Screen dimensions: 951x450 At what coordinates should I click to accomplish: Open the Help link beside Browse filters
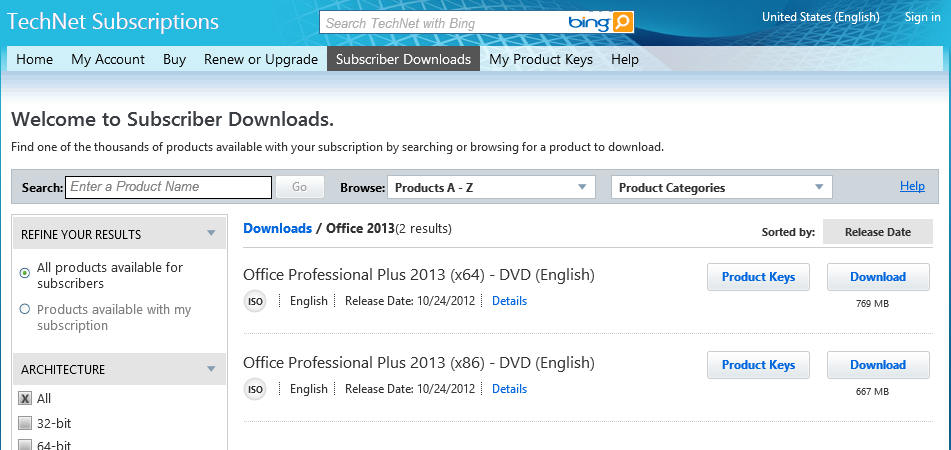coord(912,186)
